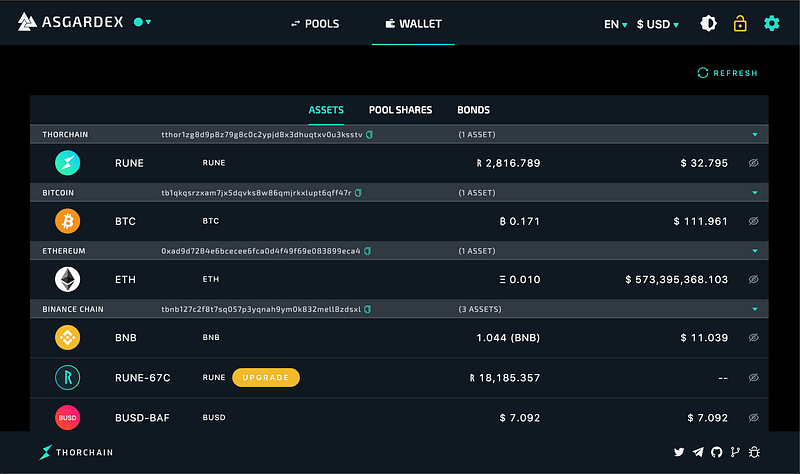Select the ETH asset row
The image size is (800, 474).
point(400,280)
